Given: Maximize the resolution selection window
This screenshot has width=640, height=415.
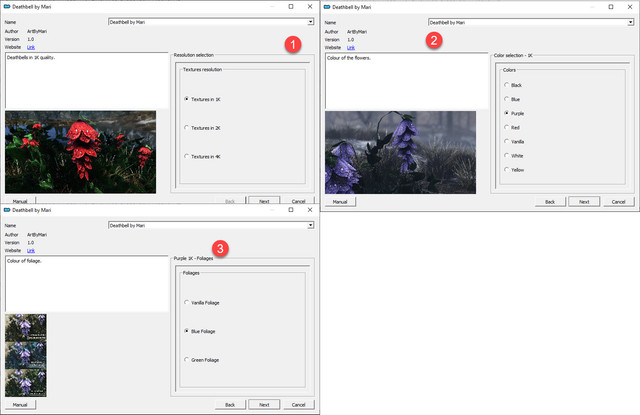Looking at the screenshot, I should tap(291, 7).
